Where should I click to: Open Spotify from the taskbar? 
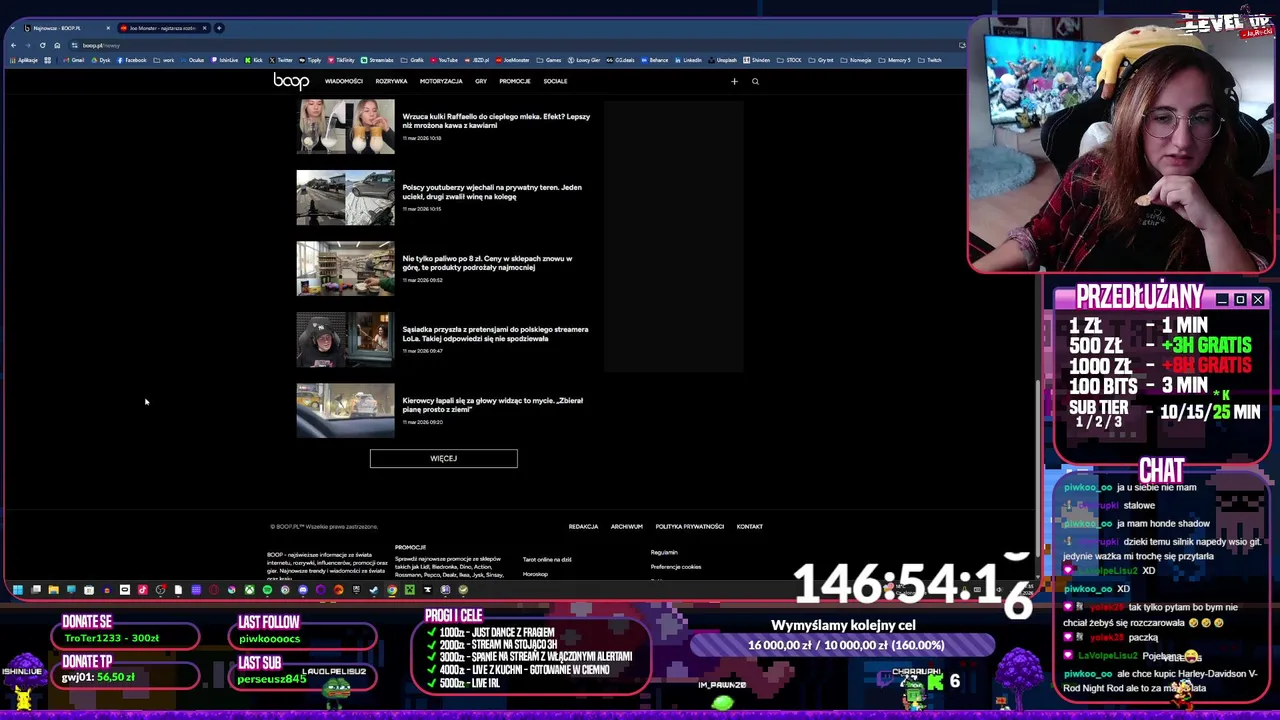(267, 590)
